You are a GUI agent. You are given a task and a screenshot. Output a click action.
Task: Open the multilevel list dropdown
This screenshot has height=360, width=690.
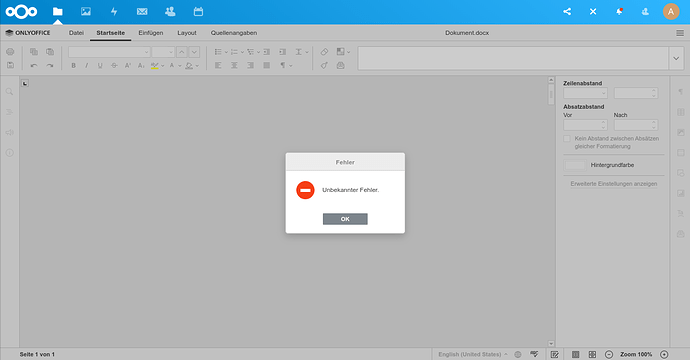258,52
